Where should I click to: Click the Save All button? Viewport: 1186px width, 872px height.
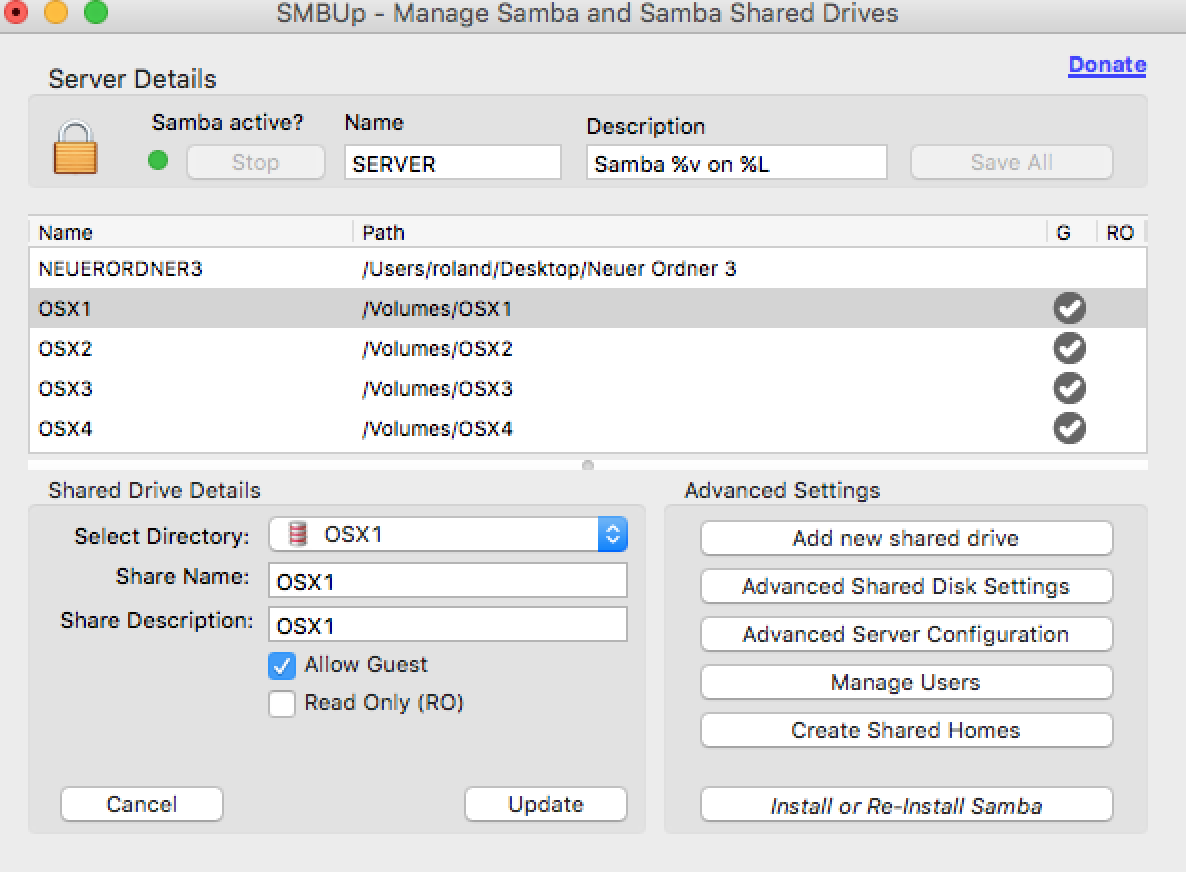[x=1011, y=162]
